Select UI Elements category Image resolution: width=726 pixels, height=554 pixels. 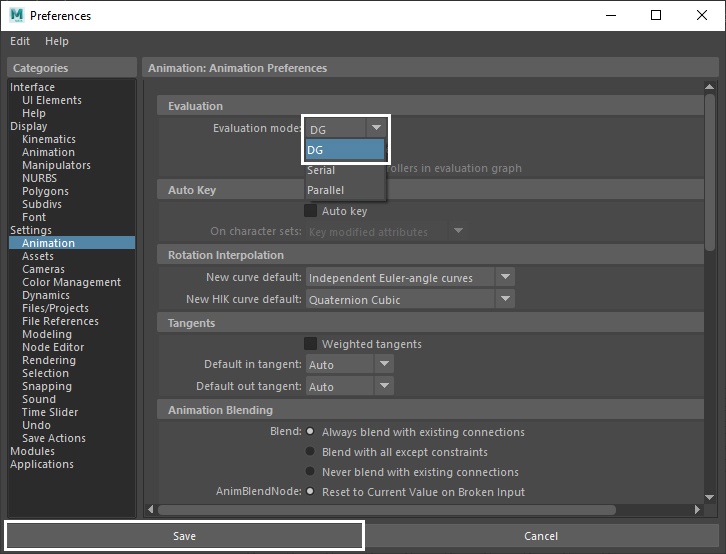click(52, 100)
